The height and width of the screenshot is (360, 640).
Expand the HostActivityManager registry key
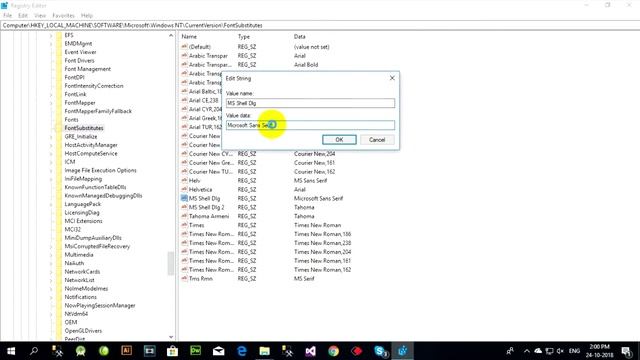pos(51,145)
